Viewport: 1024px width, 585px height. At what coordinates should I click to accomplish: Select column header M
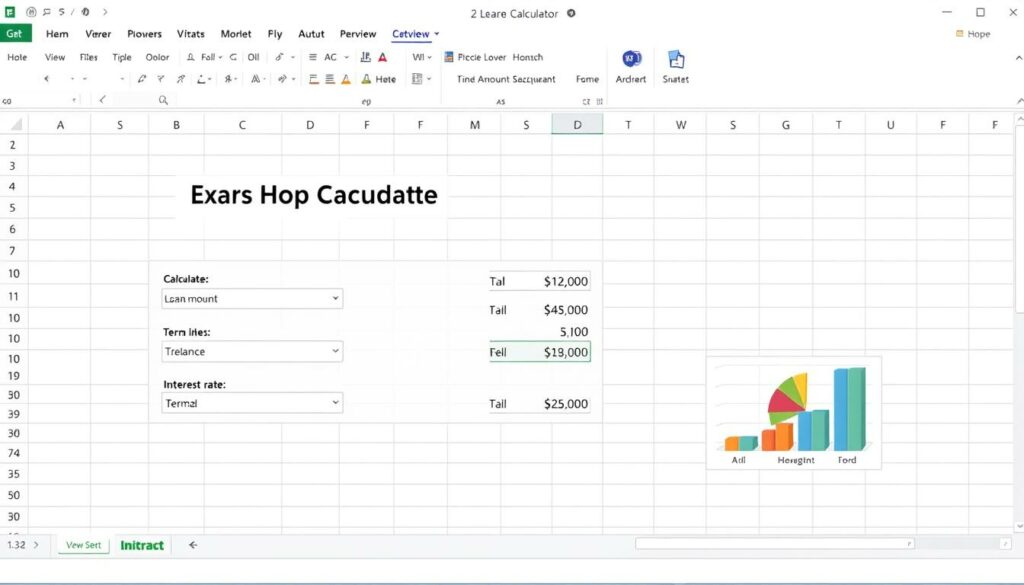(x=475, y=125)
